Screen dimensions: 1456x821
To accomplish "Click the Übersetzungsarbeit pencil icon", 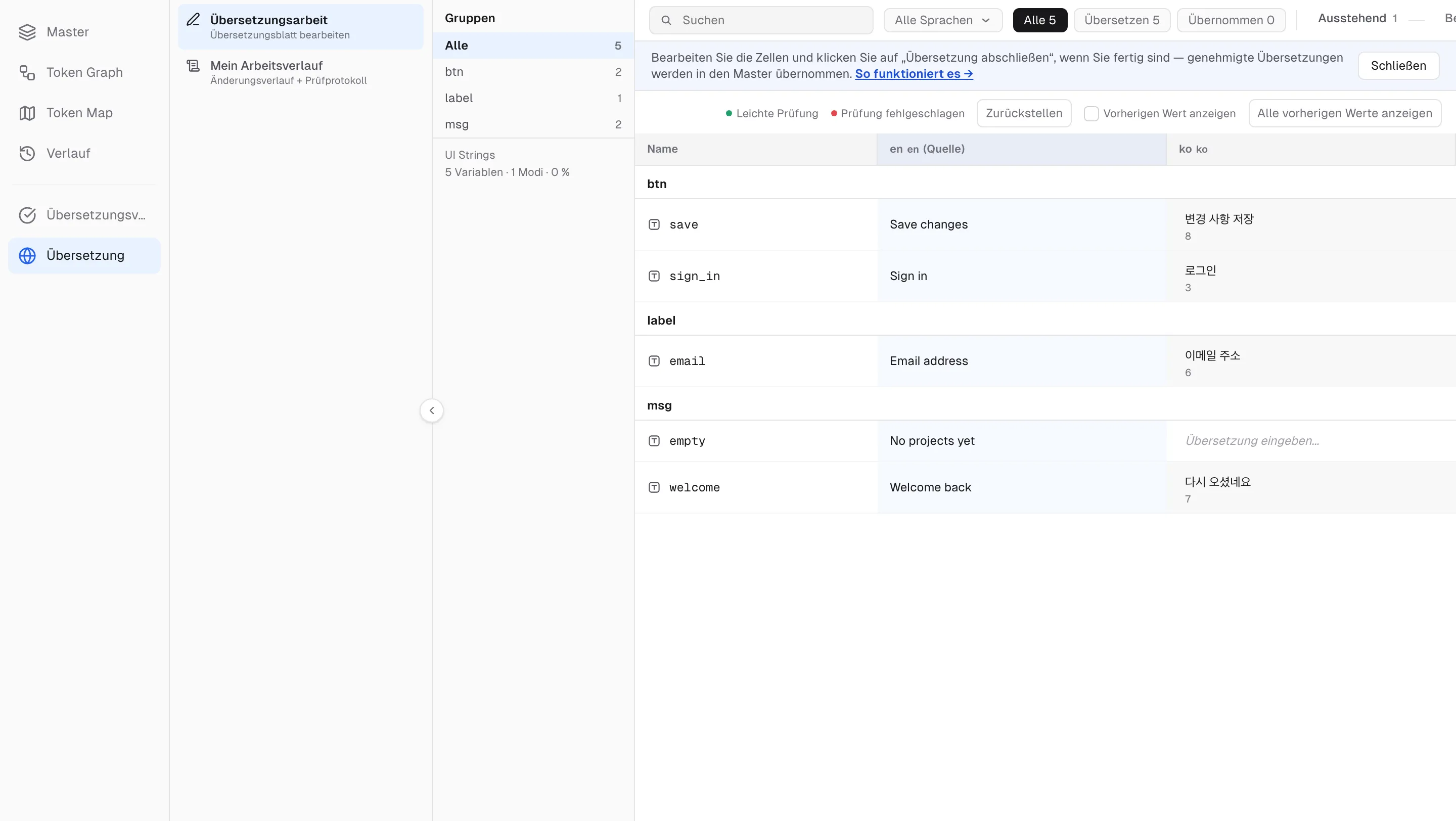I will coord(193,20).
